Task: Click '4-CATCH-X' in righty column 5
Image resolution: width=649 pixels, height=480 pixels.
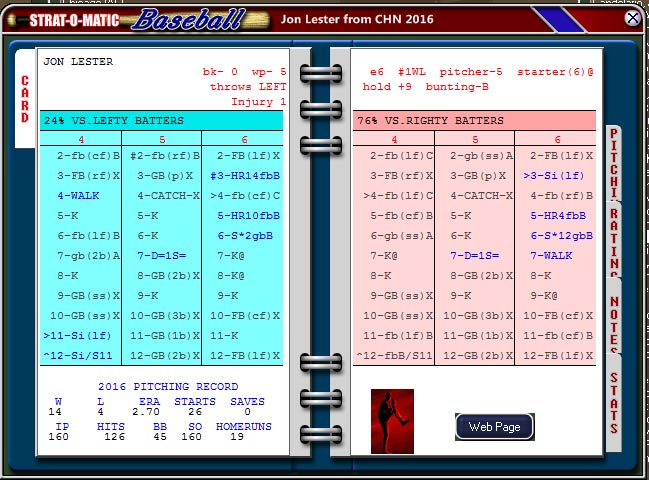Action: pos(482,196)
